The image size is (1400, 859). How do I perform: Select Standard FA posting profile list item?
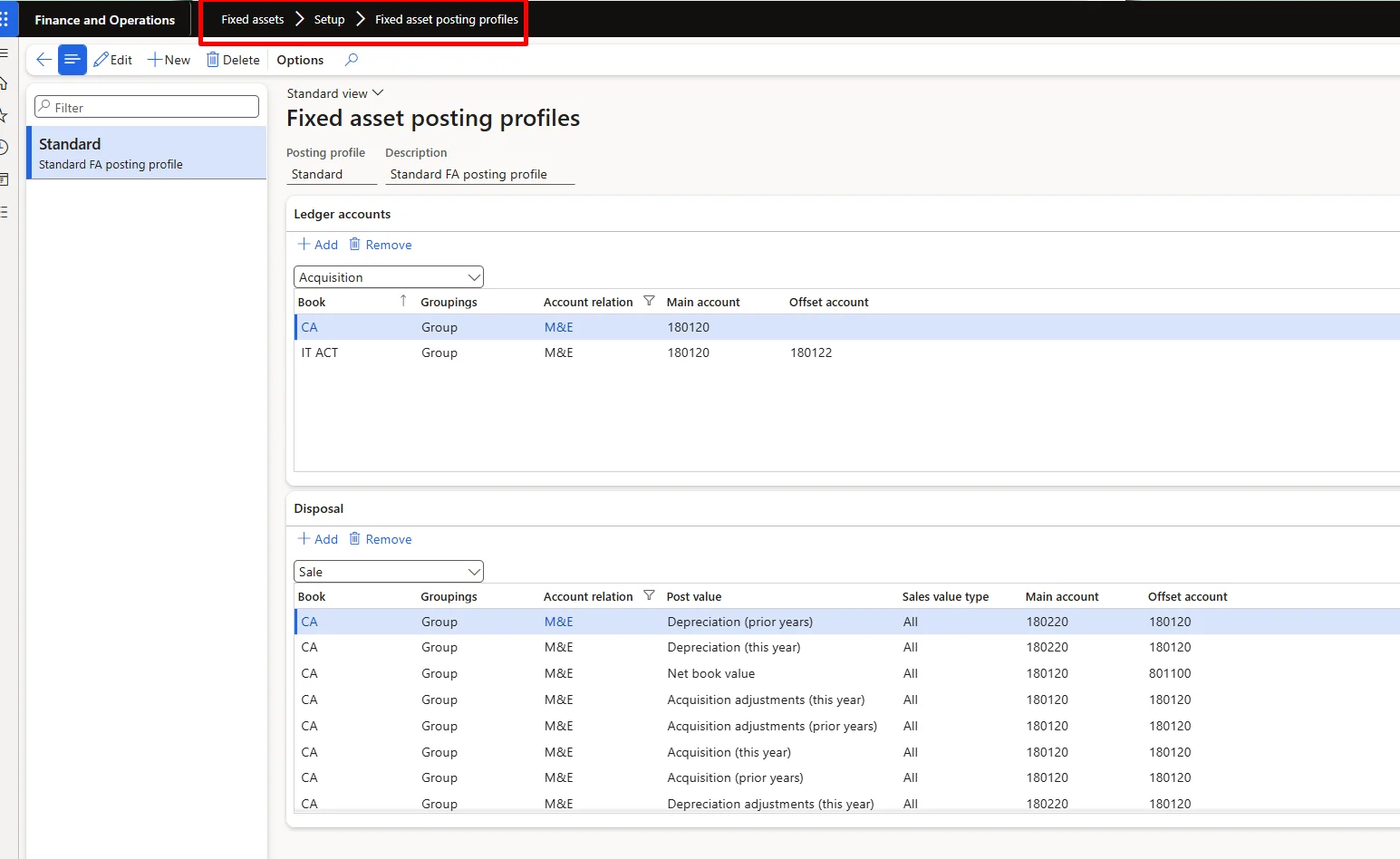pyautogui.click(x=147, y=153)
